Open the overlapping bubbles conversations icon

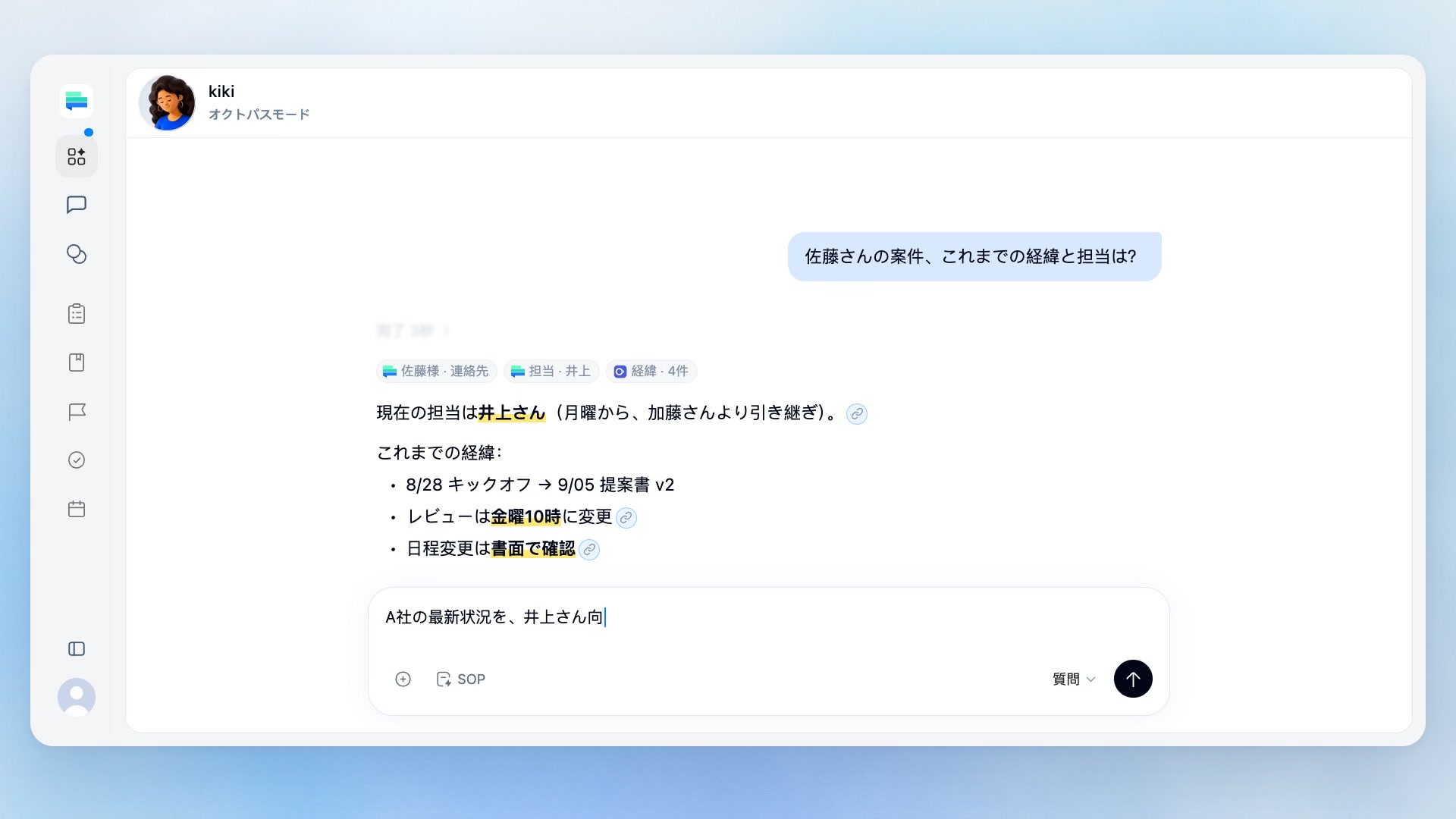coord(77,254)
